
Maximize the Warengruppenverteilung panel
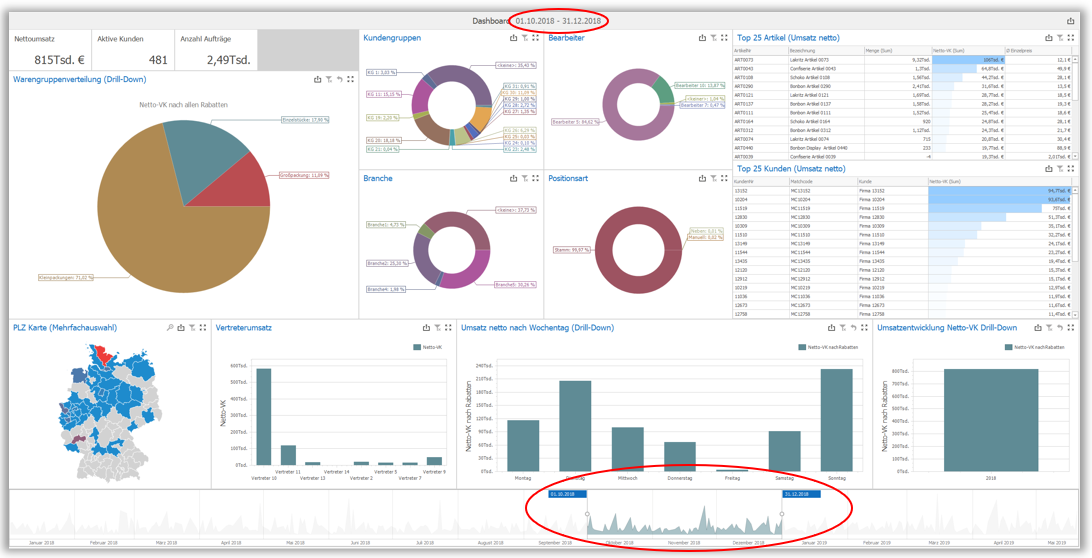coord(350,79)
